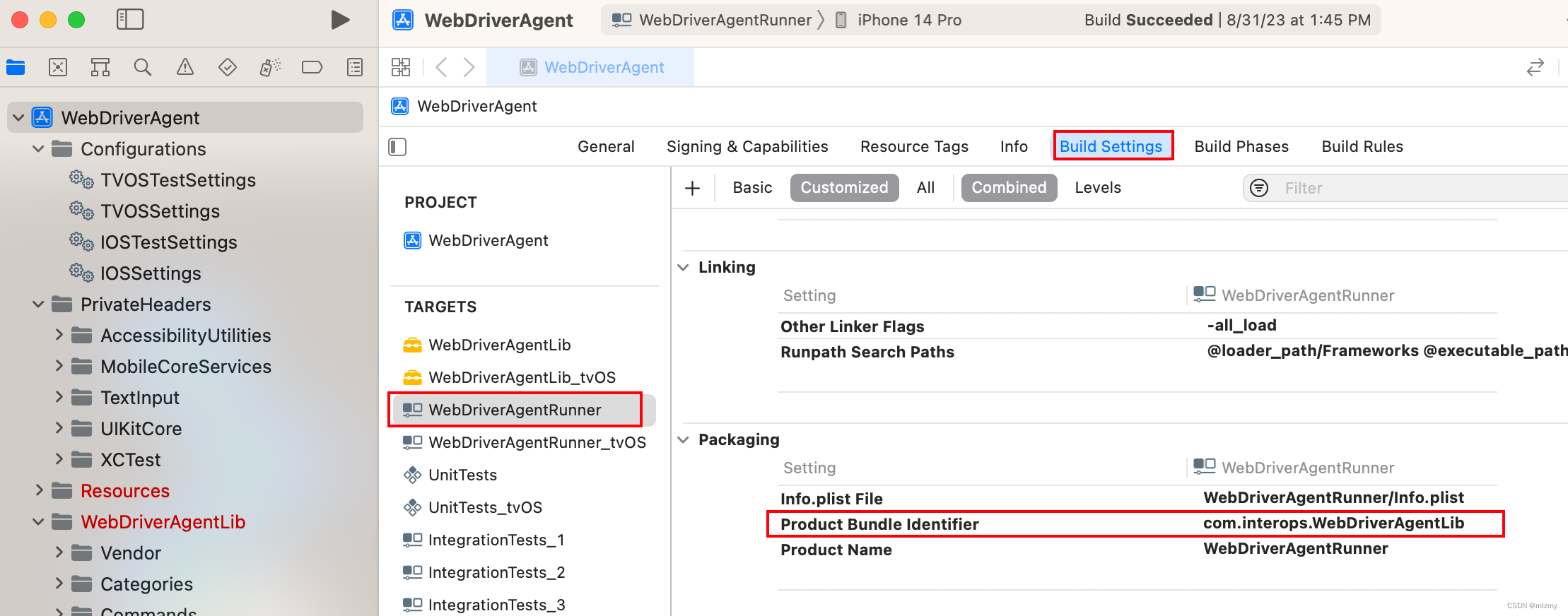Collapse the Configurations folder
Image resolution: width=1568 pixels, height=616 pixels.
point(39,149)
